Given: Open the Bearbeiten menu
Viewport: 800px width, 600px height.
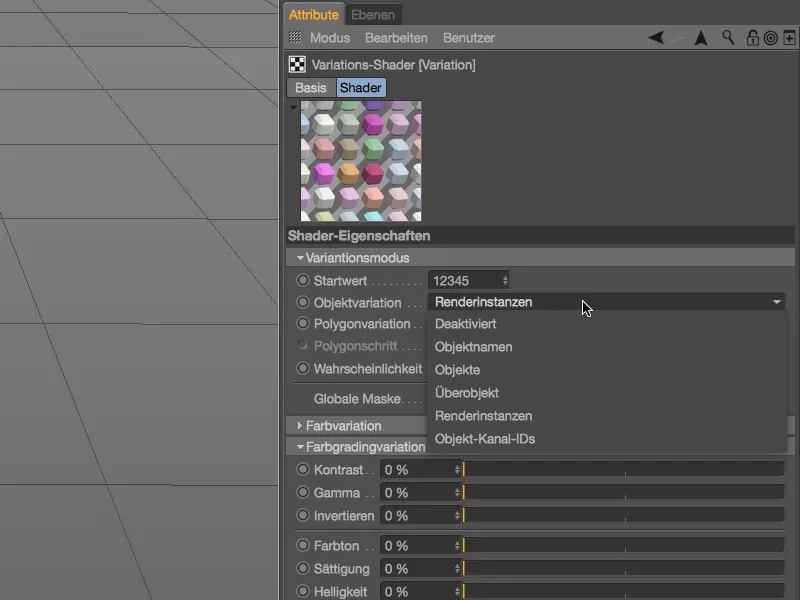Looking at the screenshot, I should click(396, 38).
